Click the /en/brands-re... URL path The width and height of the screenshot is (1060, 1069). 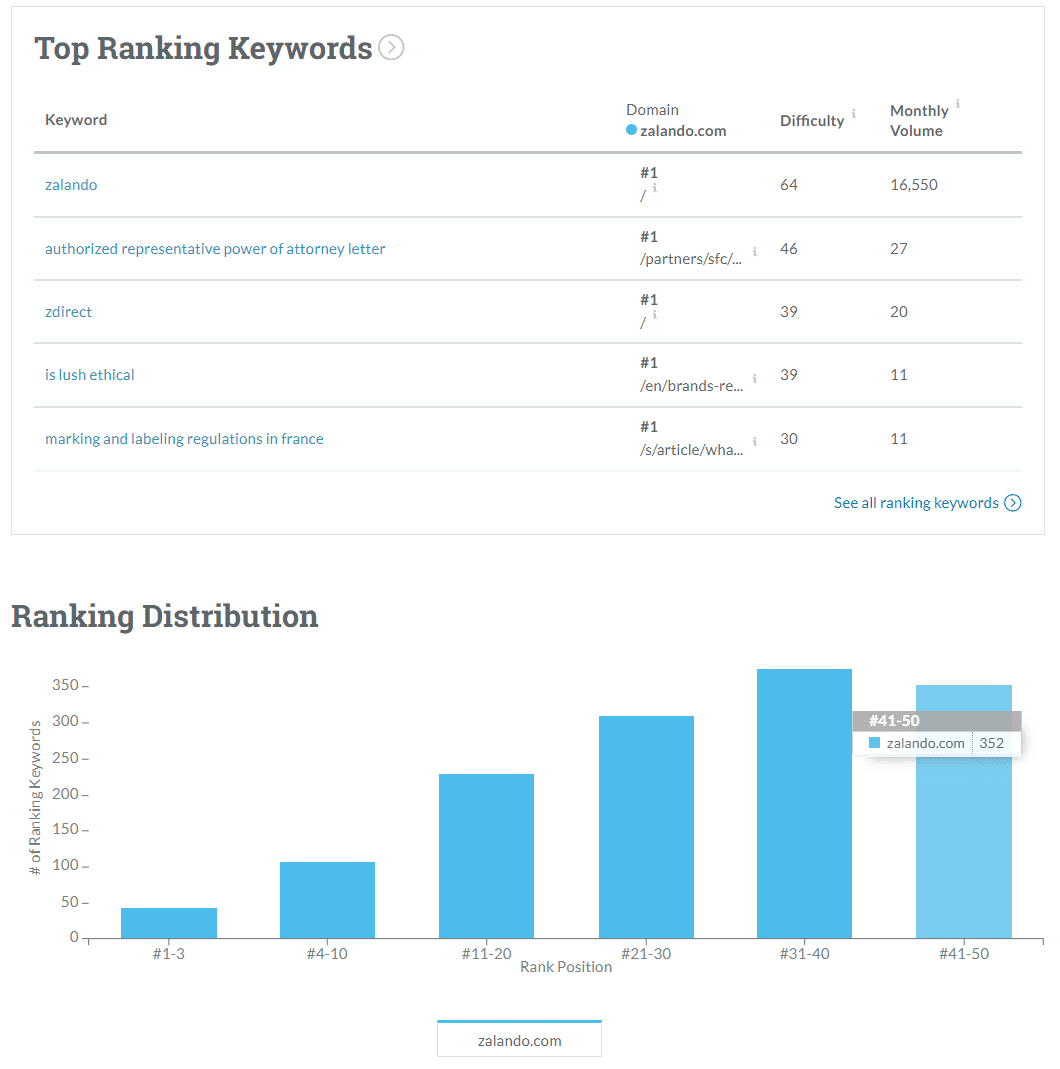click(x=691, y=386)
